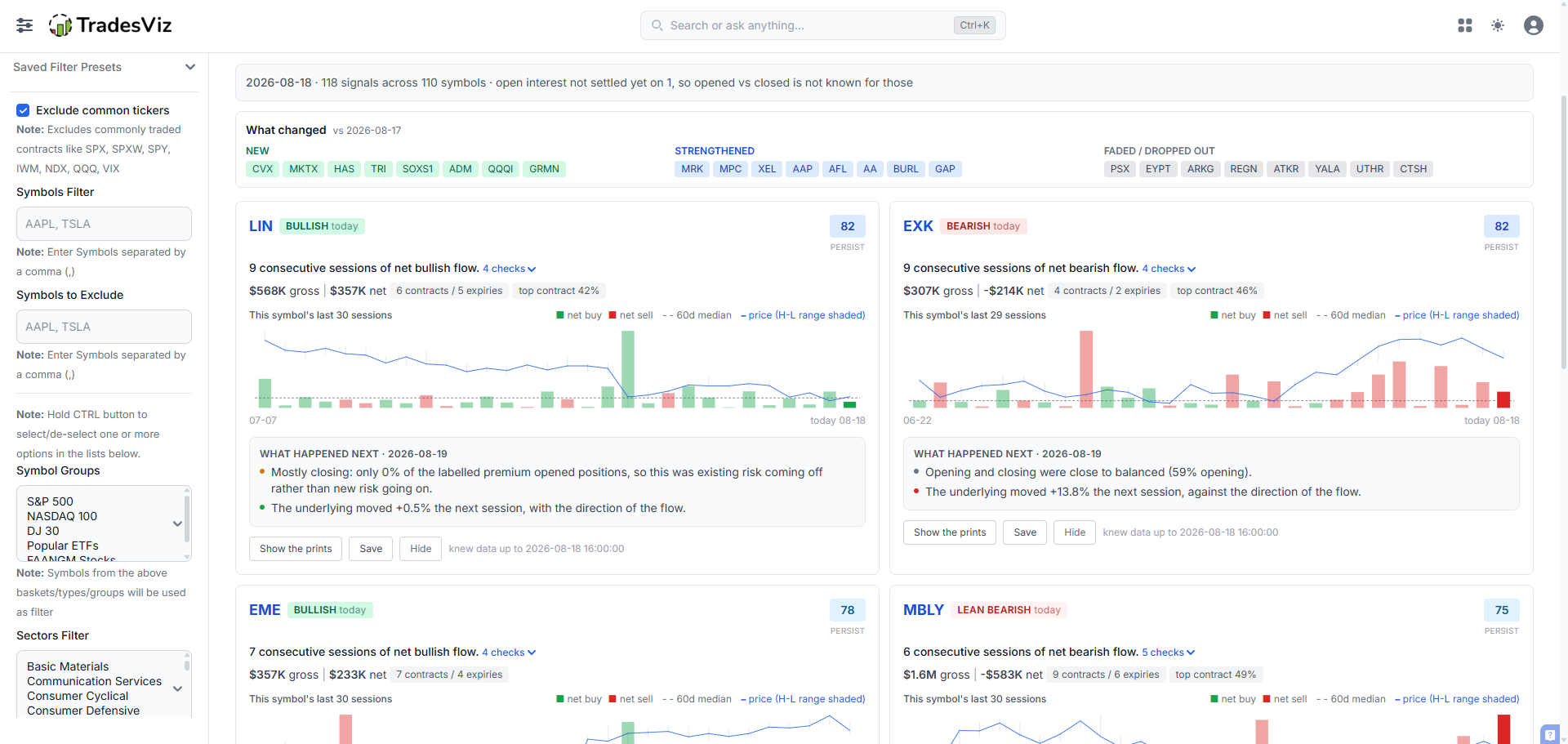Select Popular ETFs symbol group
This screenshot has height=744, width=1568.
pyautogui.click(x=63, y=546)
